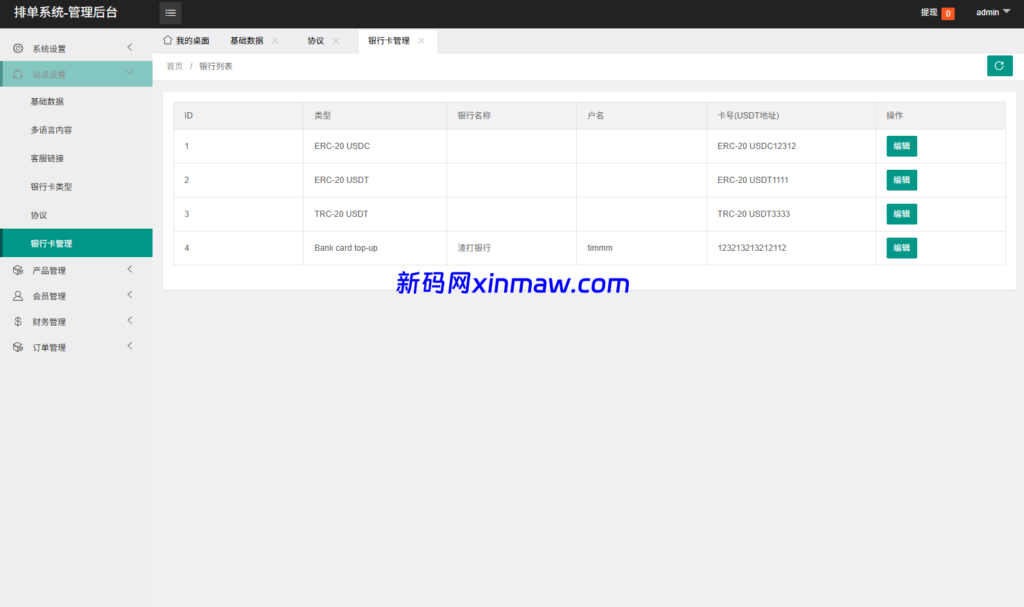Image resolution: width=1024 pixels, height=607 pixels.
Task: Click 编辑 button for Bank card top-up row
Action: 900,247
